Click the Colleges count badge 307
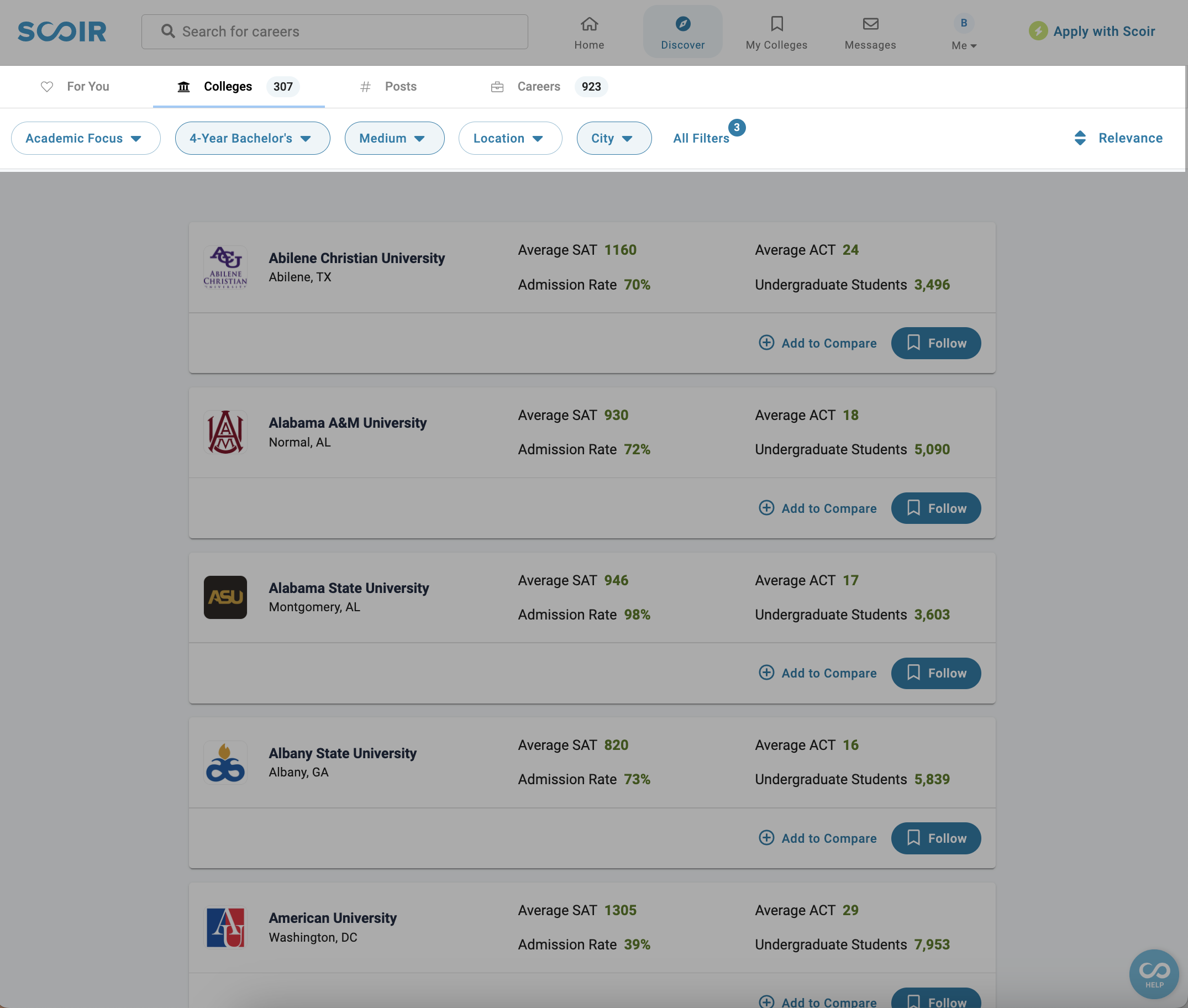 pos(283,86)
